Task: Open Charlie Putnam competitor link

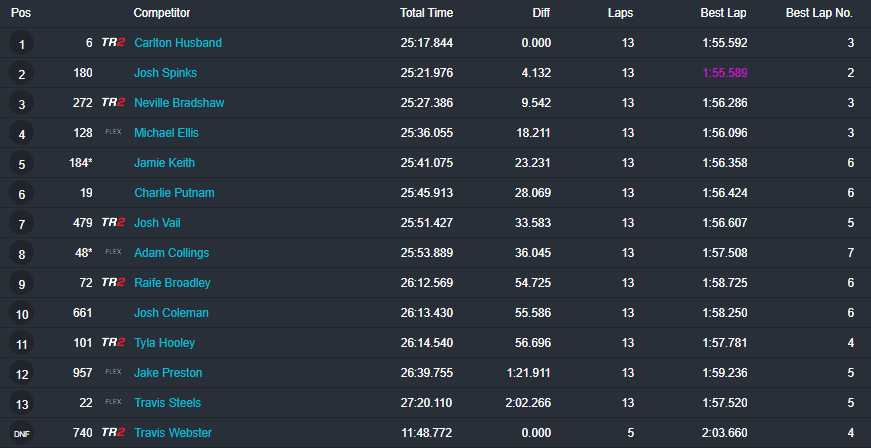Action: [174, 193]
